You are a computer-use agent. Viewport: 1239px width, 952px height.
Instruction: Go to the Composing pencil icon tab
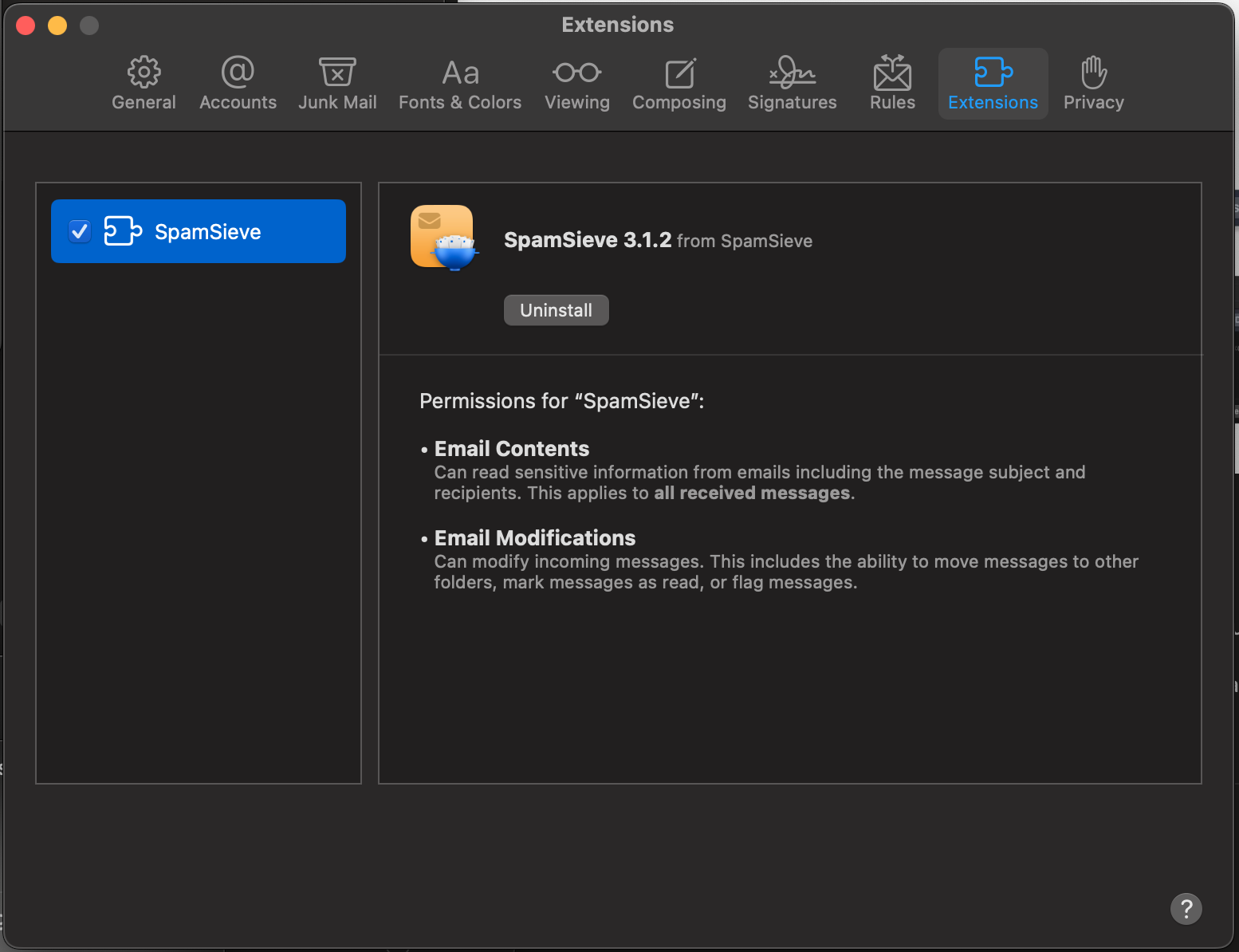tap(679, 84)
